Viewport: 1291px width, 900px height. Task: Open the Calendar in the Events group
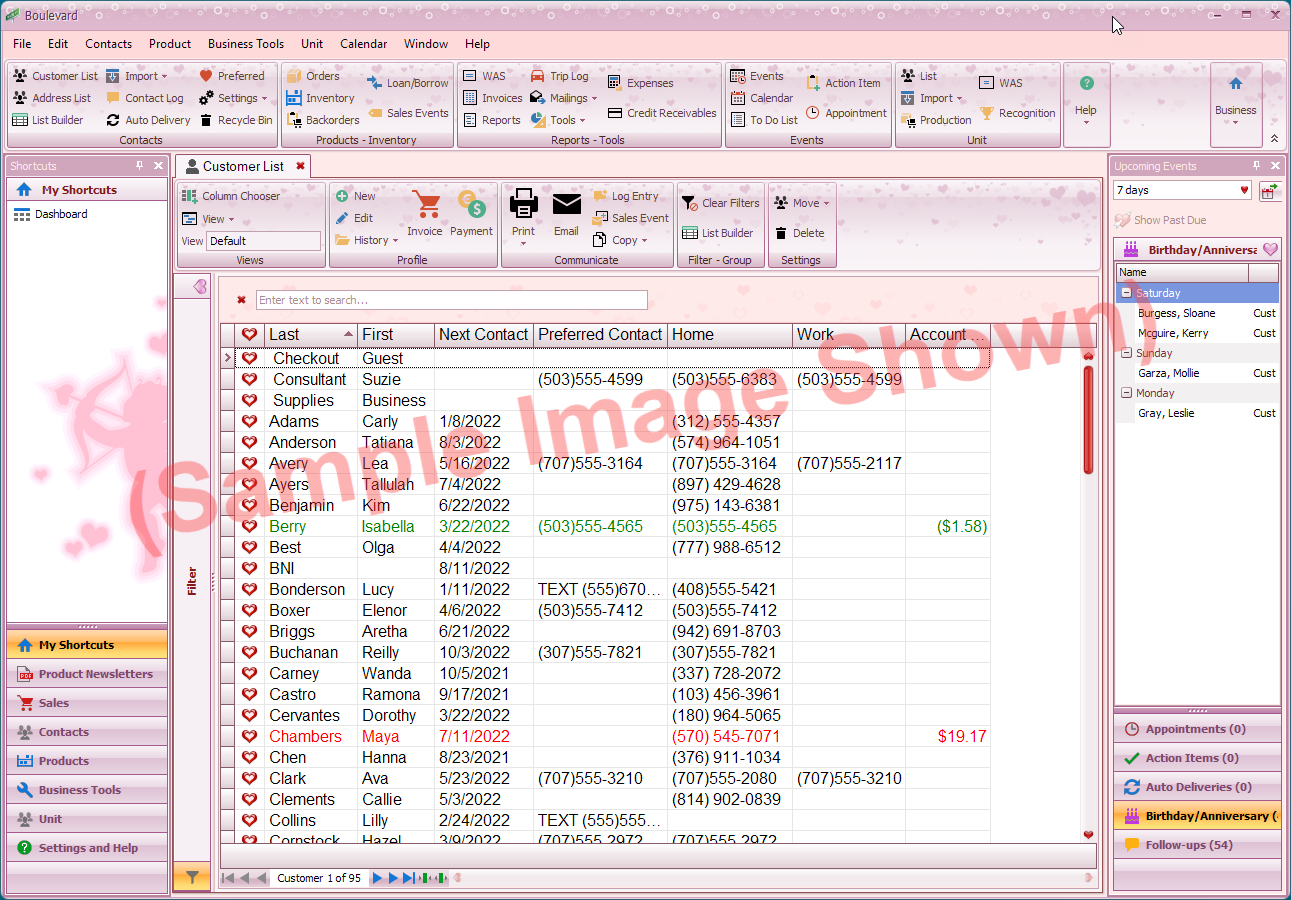click(765, 97)
